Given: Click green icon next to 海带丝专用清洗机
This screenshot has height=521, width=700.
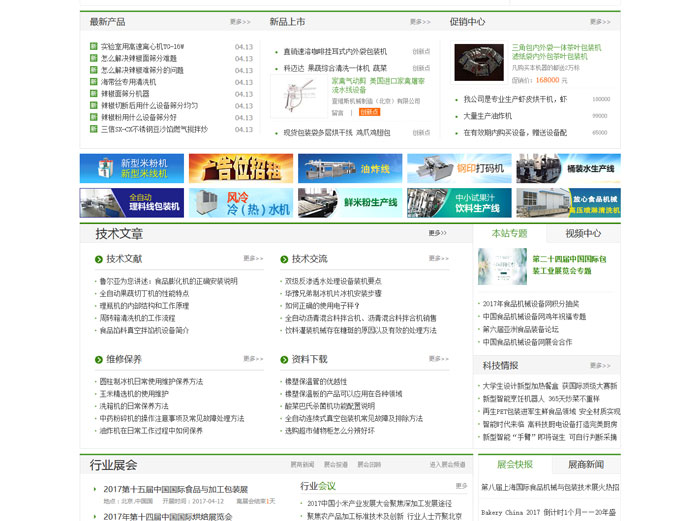Looking at the screenshot, I should [x=94, y=81].
